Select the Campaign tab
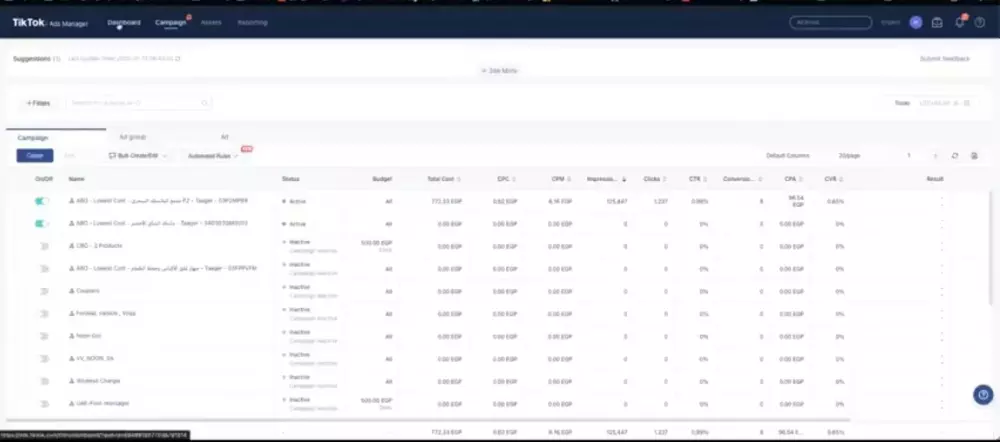Viewport: 1000px width, 442px height. point(33,137)
